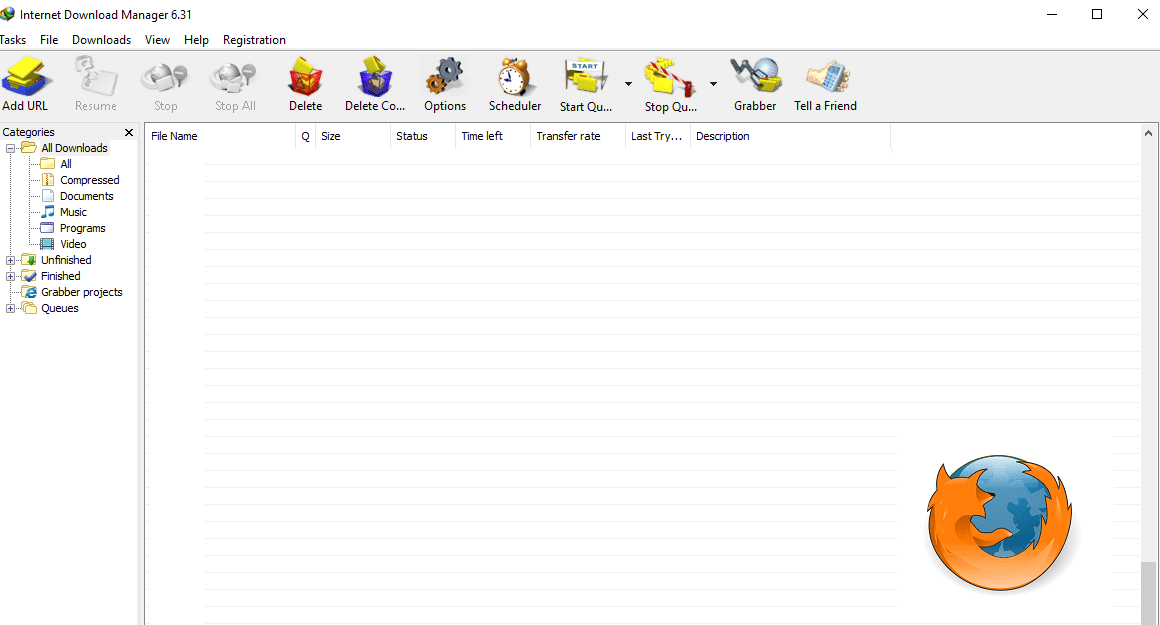Open the Help menu
1160x625 pixels.
[x=196, y=40]
